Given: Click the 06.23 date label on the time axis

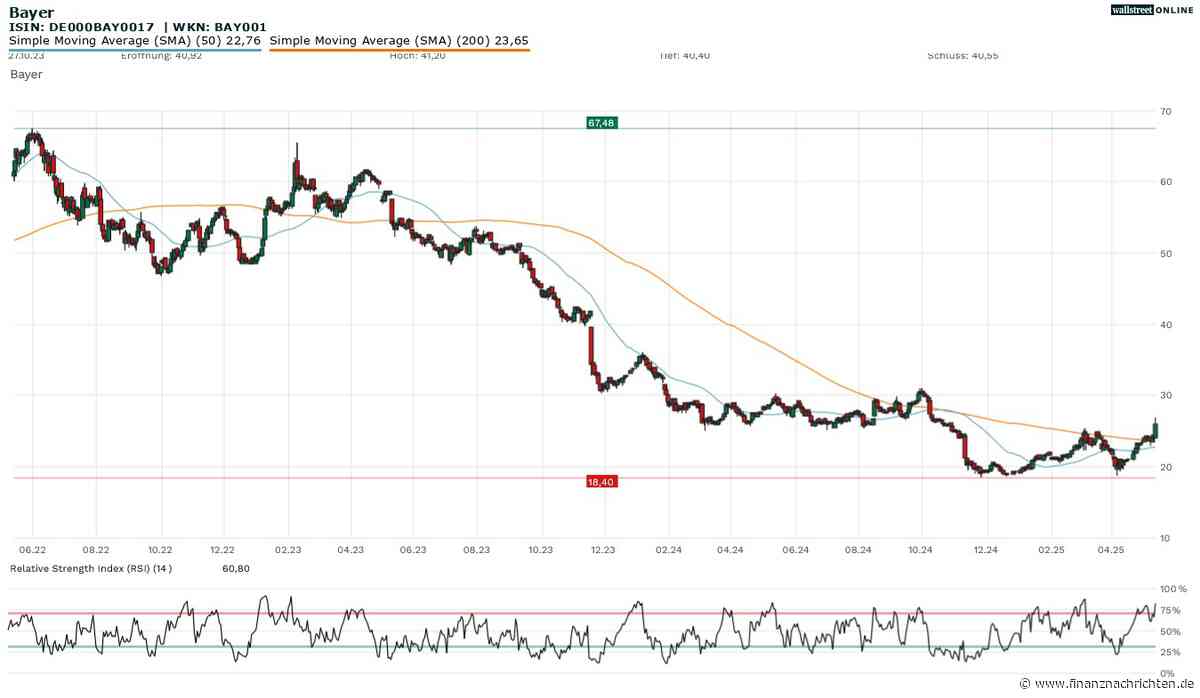Looking at the screenshot, I should 413,550.
